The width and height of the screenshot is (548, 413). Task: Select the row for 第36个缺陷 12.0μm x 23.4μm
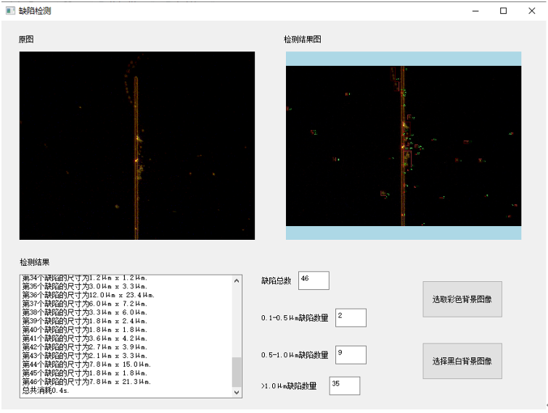click(x=88, y=295)
